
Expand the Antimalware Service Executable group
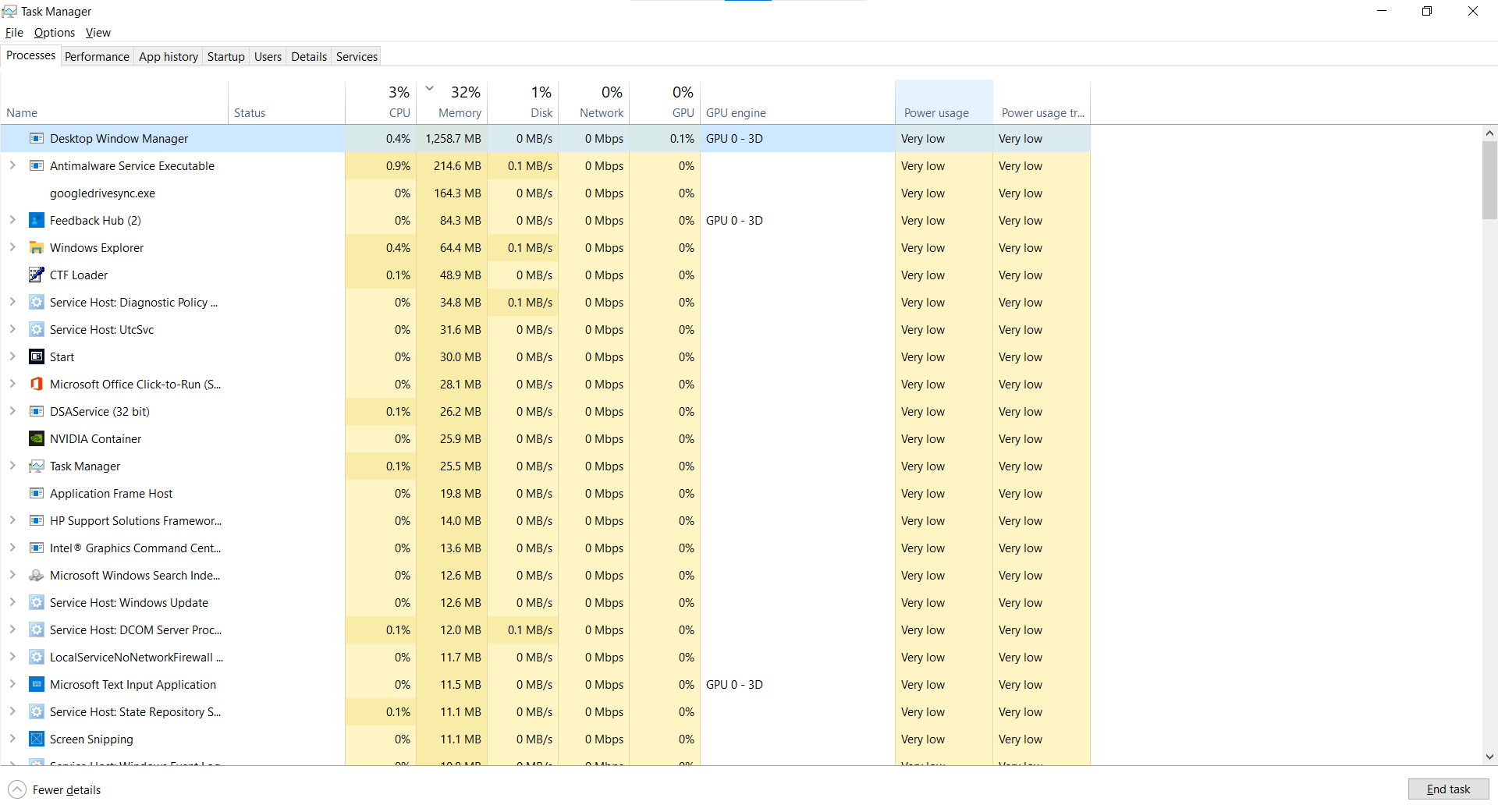click(12, 165)
